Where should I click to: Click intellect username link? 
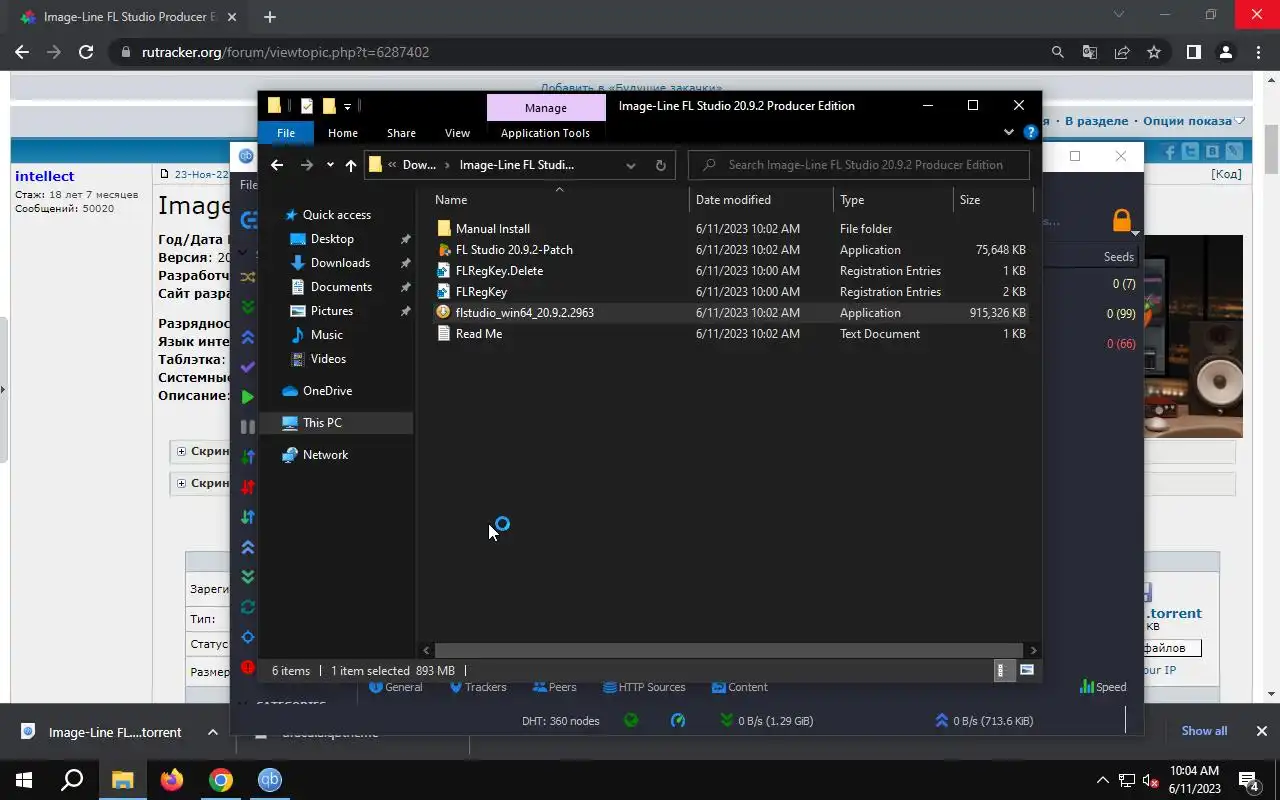[x=44, y=176]
